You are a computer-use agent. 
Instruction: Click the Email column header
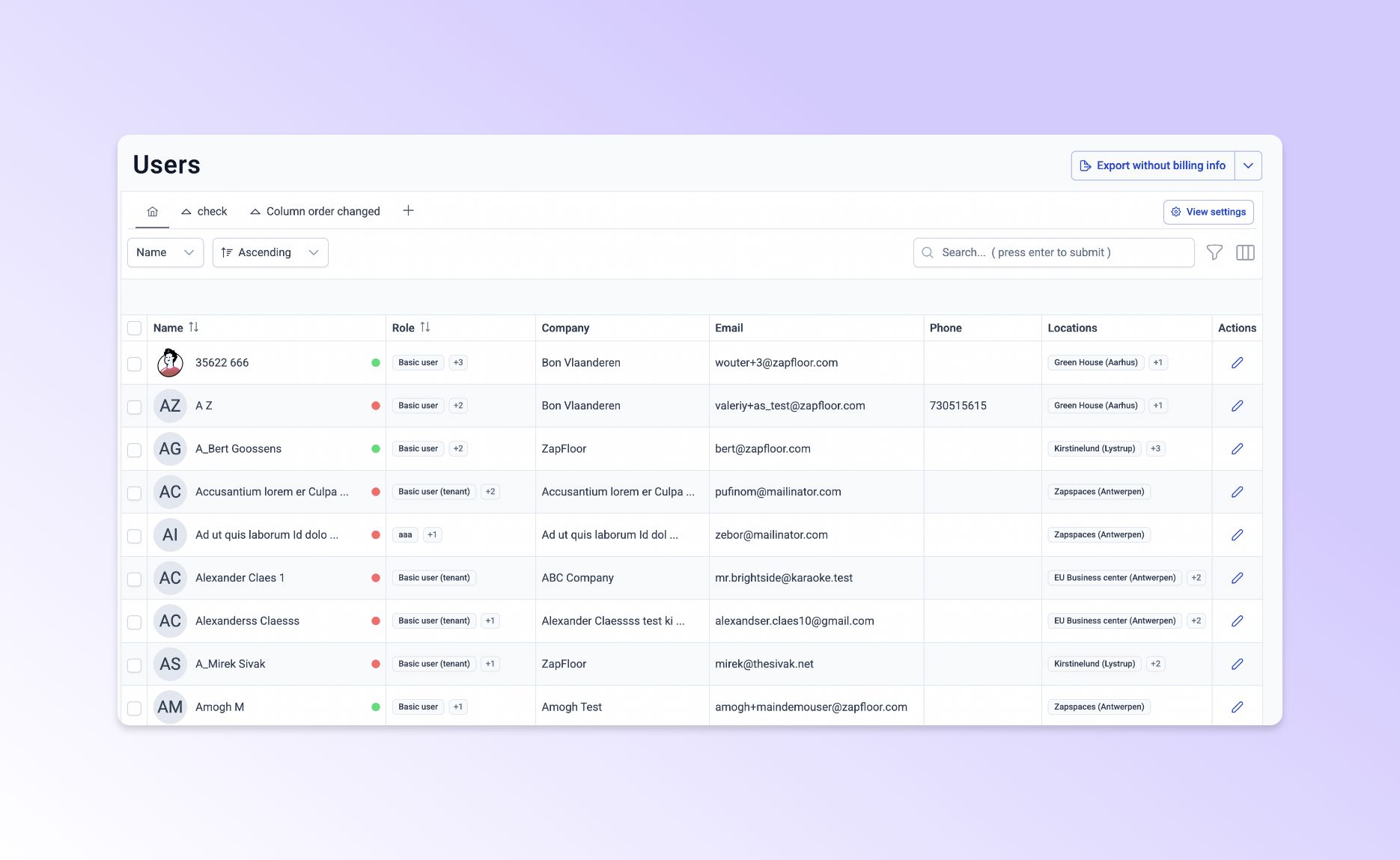coord(728,328)
